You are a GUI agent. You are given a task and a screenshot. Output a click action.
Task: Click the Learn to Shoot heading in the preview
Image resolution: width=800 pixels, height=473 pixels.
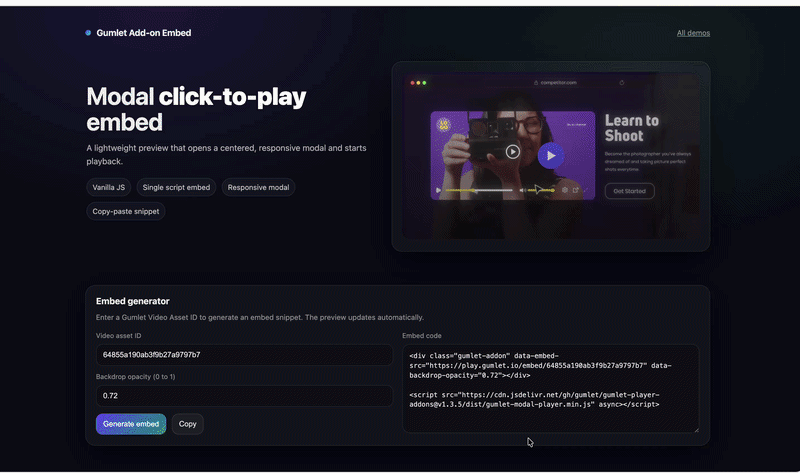pyautogui.click(x=632, y=128)
